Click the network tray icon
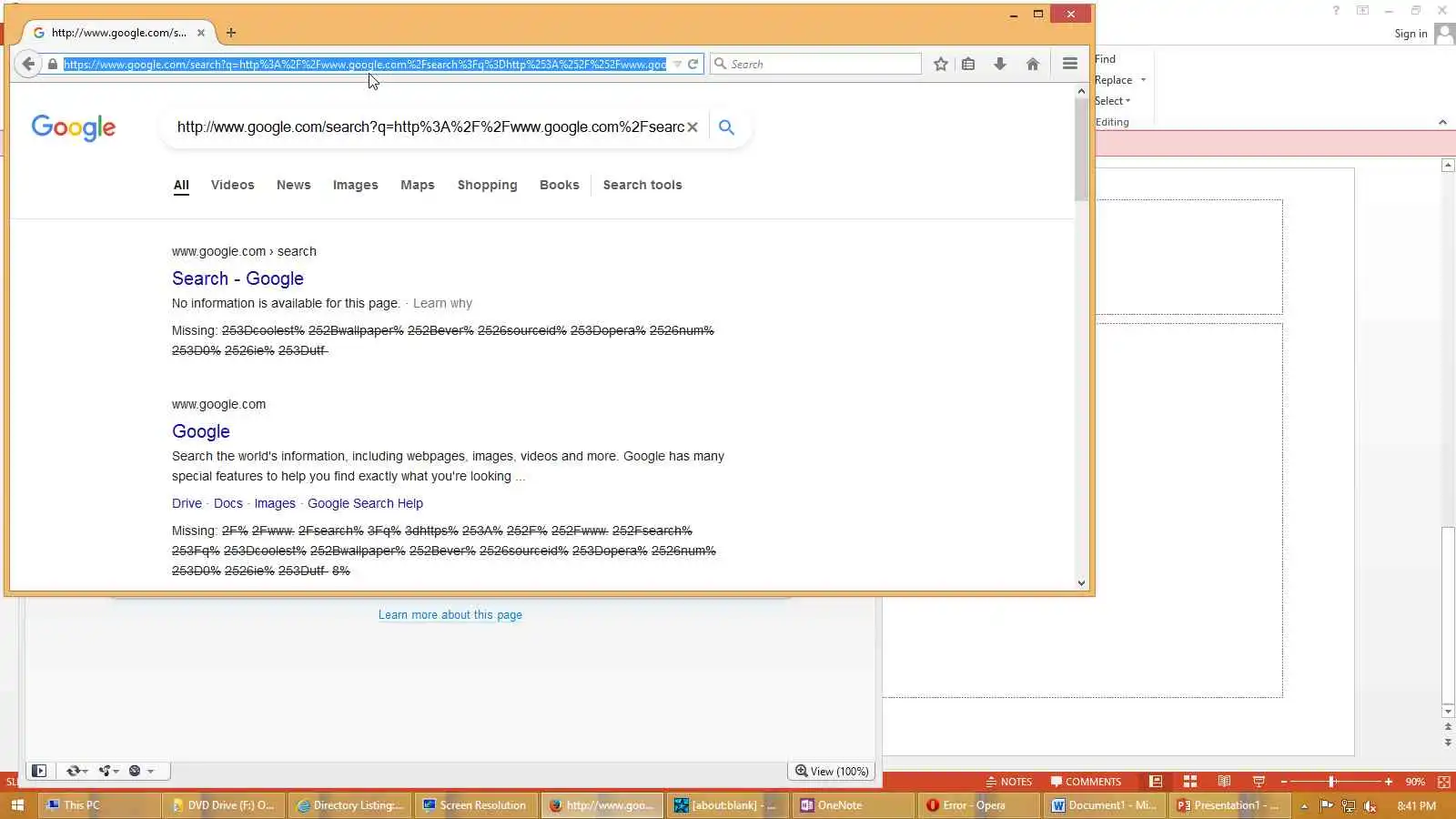This screenshot has width=1456, height=819. click(x=1349, y=805)
